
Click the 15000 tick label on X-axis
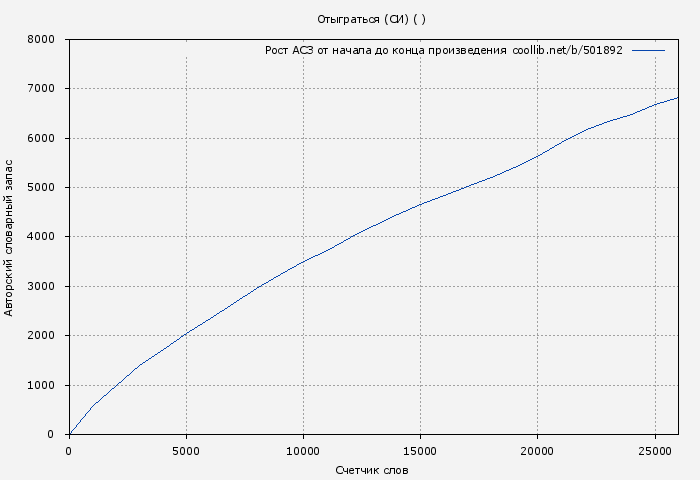[x=420, y=451]
